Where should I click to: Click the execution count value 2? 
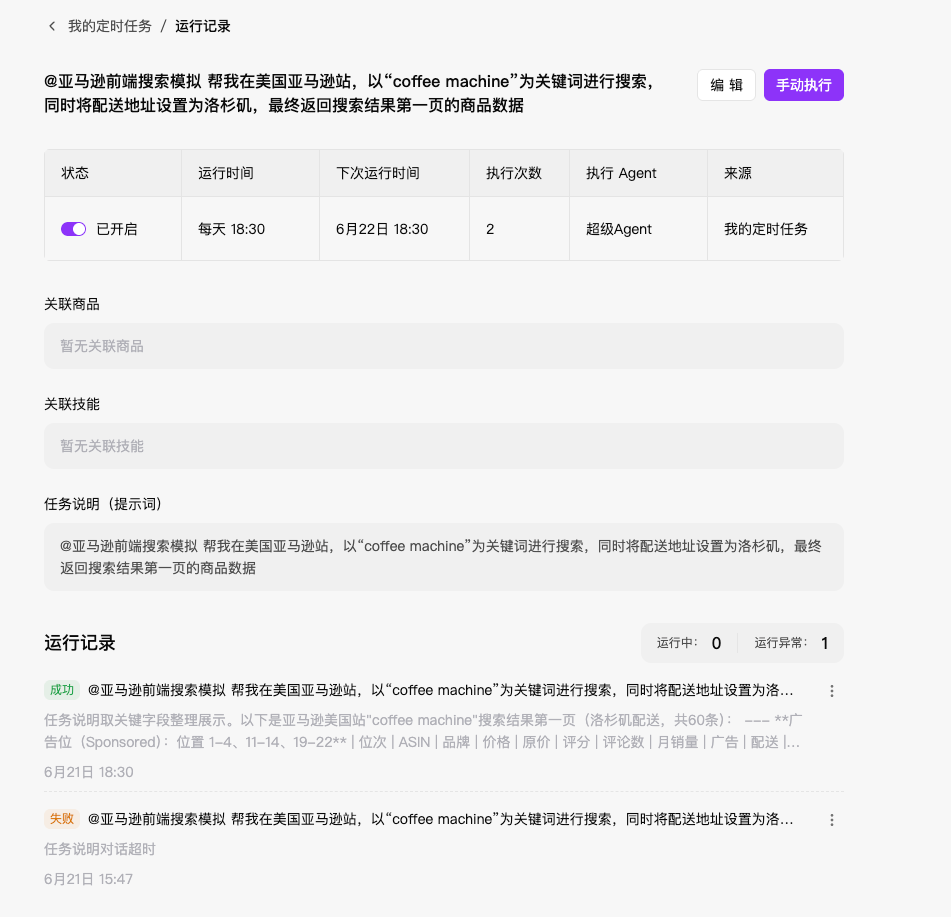[490, 229]
